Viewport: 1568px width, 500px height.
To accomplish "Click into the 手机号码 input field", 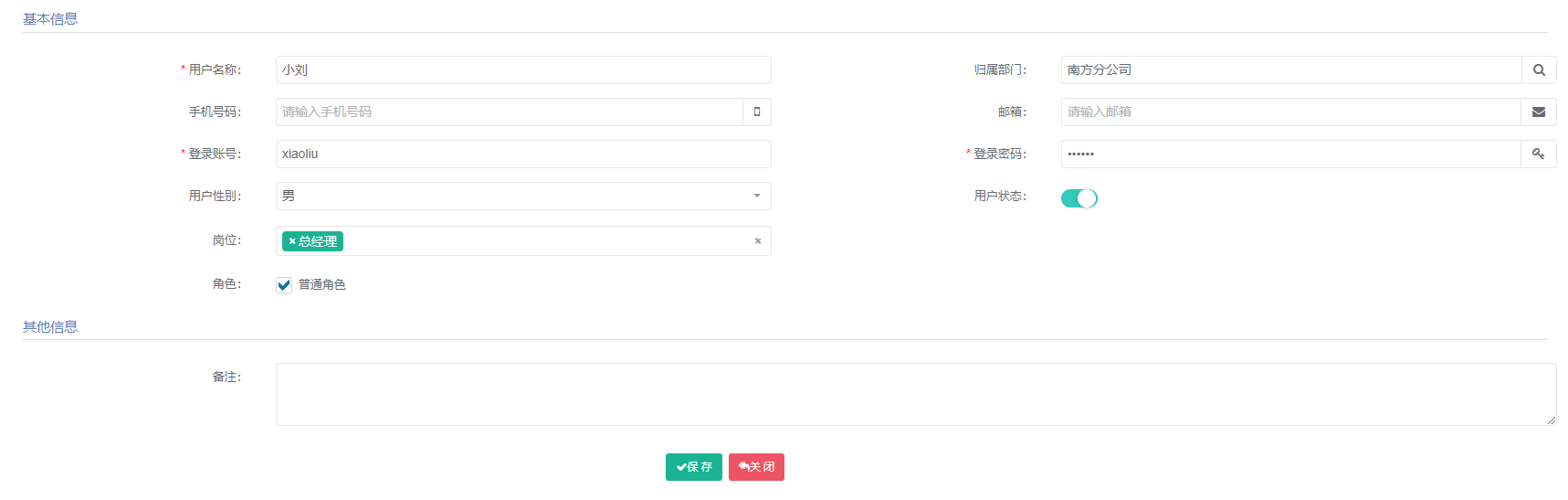I will coord(510,112).
